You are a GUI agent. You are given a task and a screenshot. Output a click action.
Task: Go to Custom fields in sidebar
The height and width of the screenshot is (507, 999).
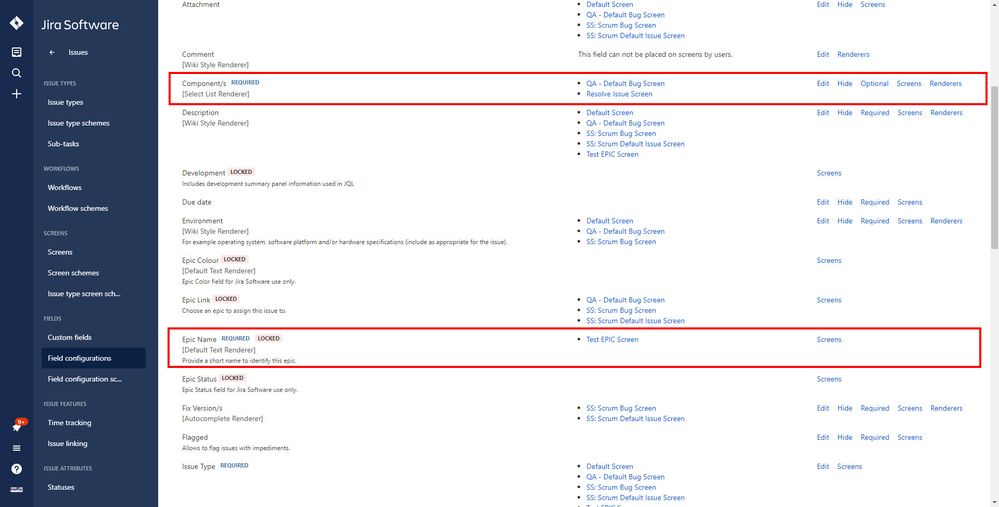(x=69, y=338)
